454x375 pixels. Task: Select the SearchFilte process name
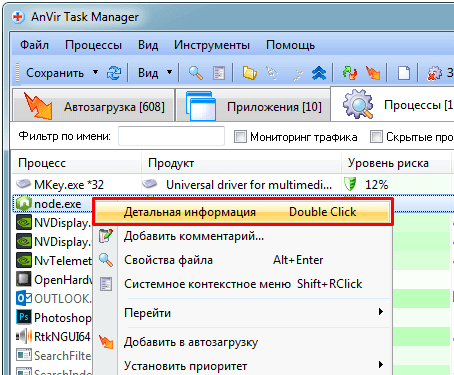point(63,356)
